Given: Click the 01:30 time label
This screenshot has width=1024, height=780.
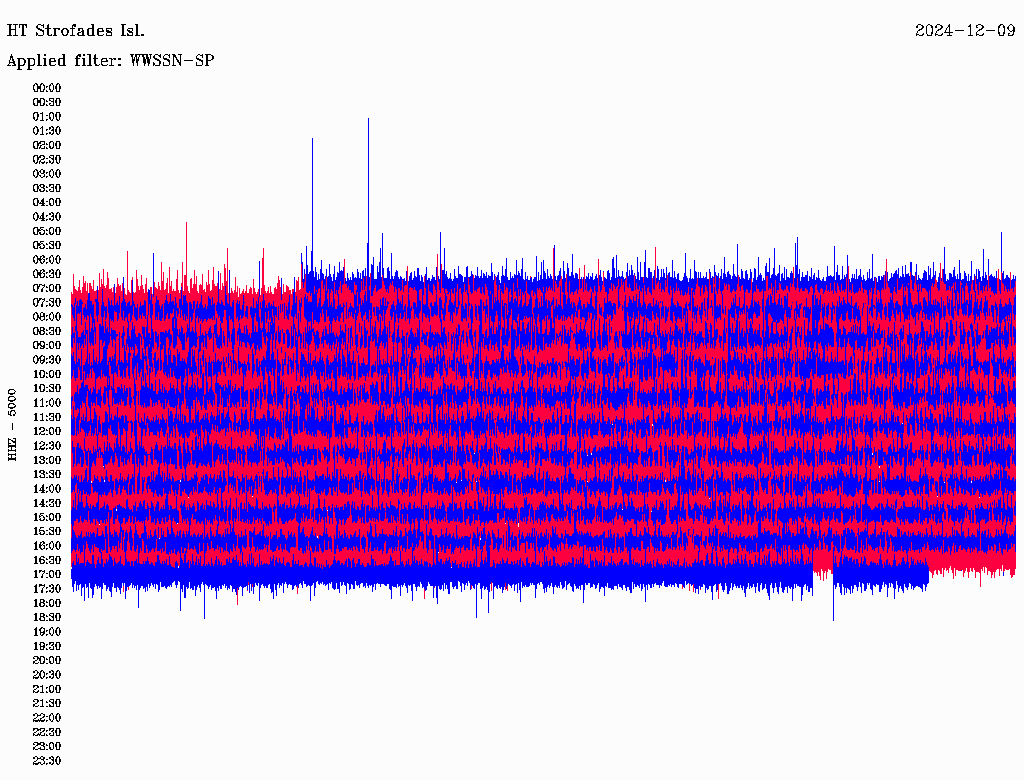Looking at the screenshot, I should [x=47, y=131].
